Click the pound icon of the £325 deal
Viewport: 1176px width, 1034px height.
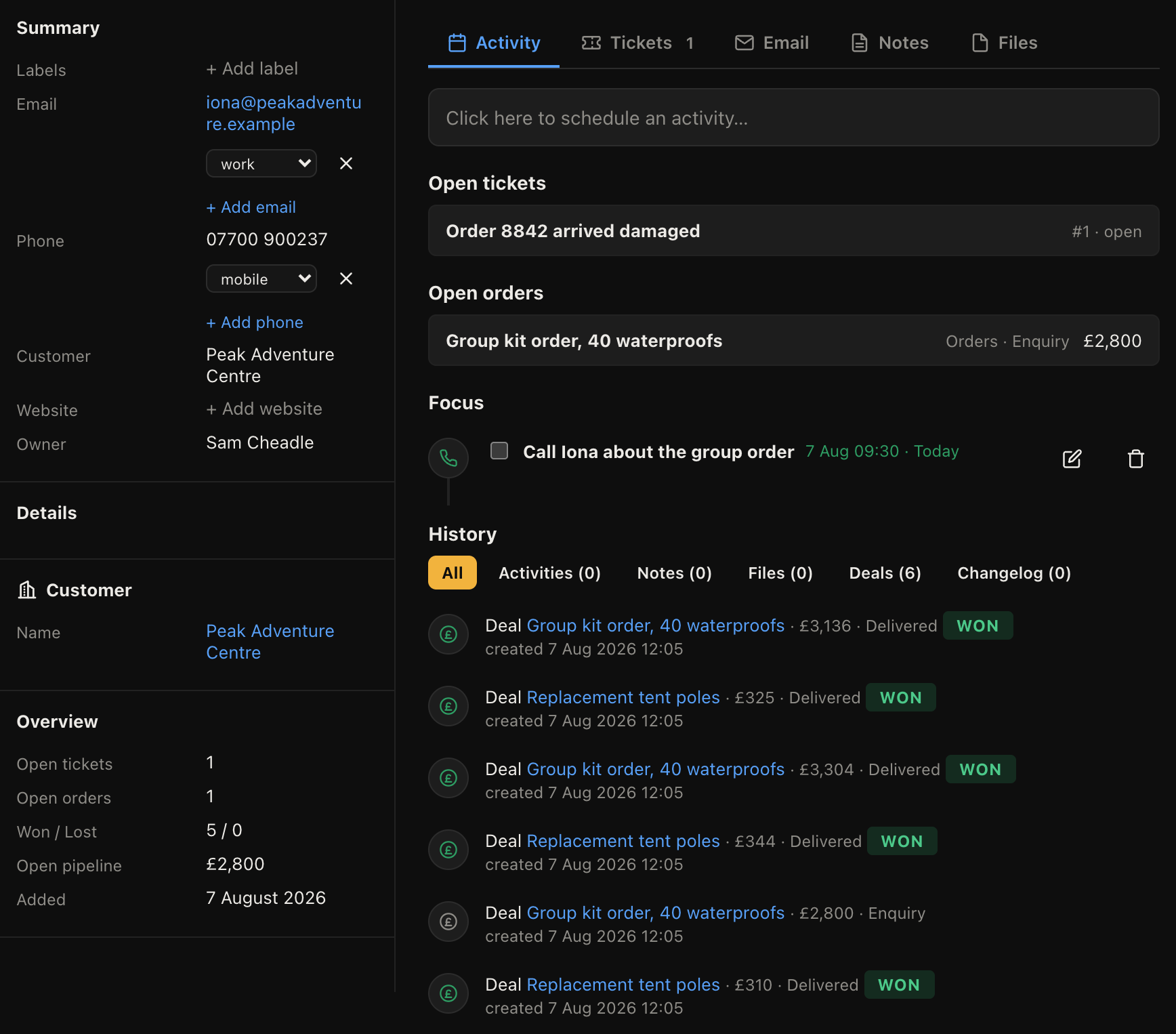pos(448,706)
